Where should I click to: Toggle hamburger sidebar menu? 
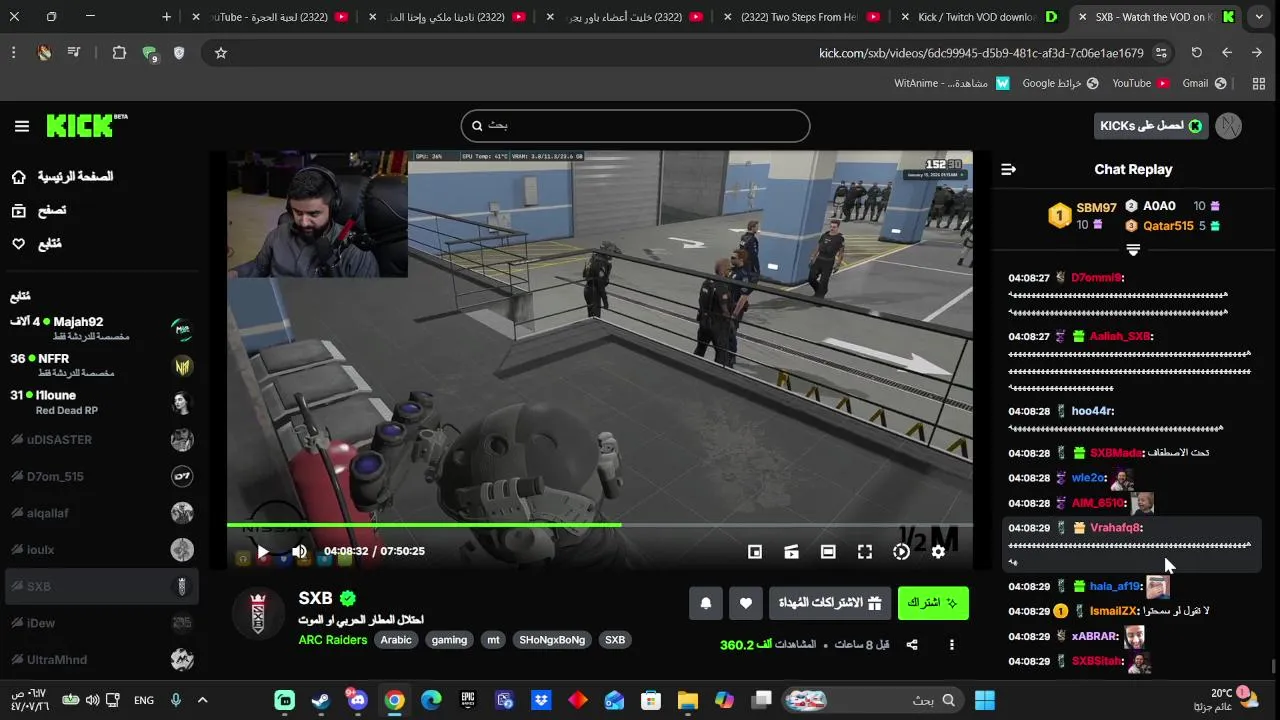pos(22,126)
